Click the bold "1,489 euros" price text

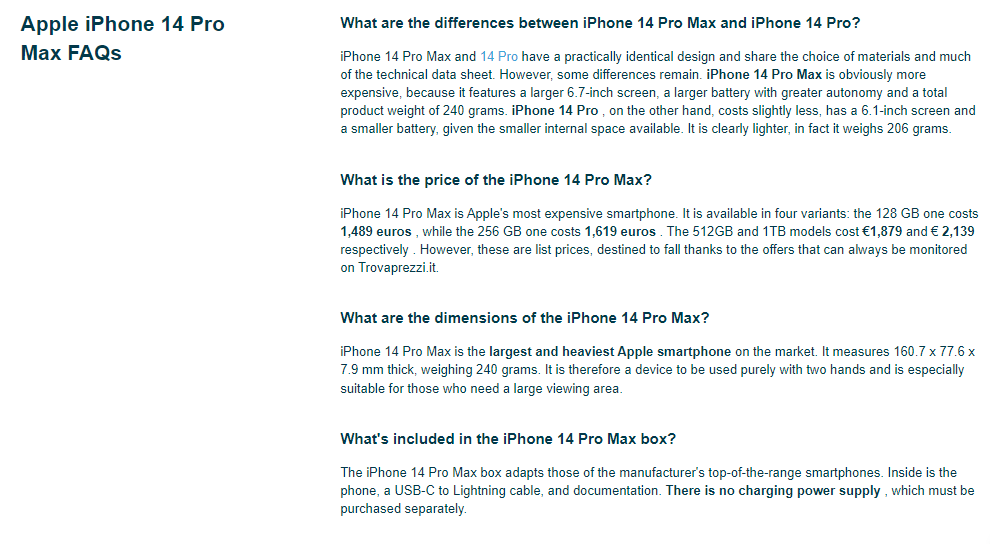pyautogui.click(x=376, y=232)
